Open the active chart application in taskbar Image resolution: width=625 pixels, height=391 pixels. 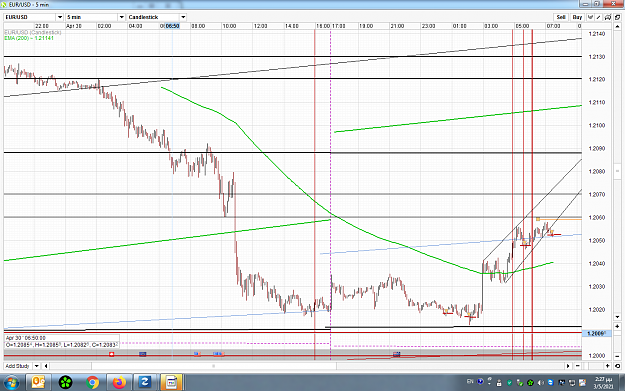pyautogui.click(x=171, y=383)
